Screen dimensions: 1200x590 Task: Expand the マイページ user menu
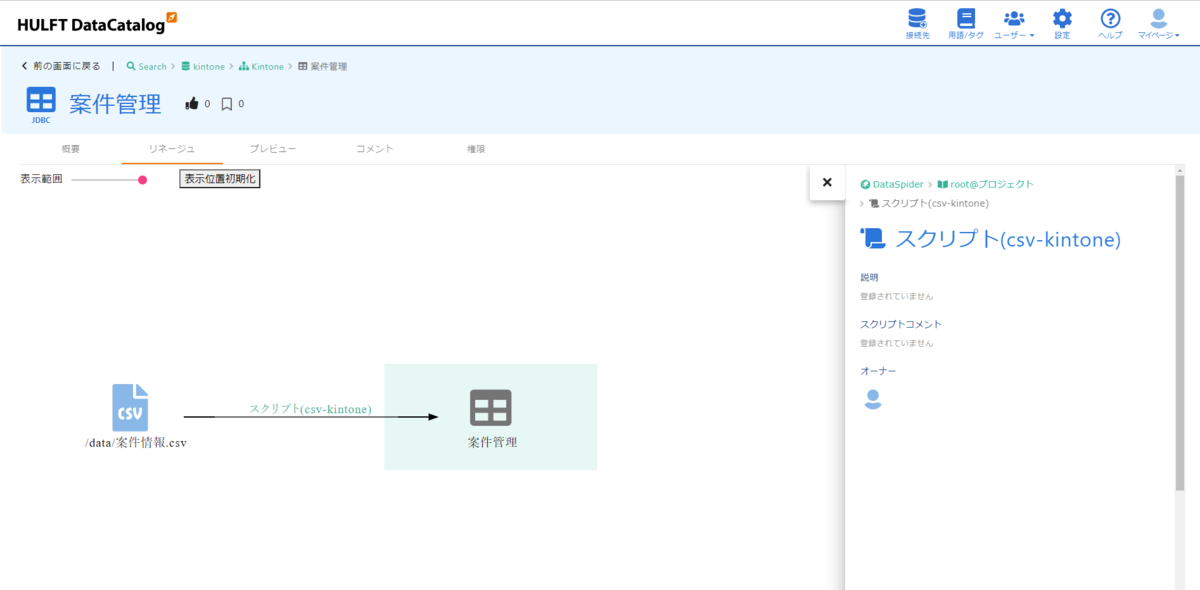pyautogui.click(x=1159, y=23)
